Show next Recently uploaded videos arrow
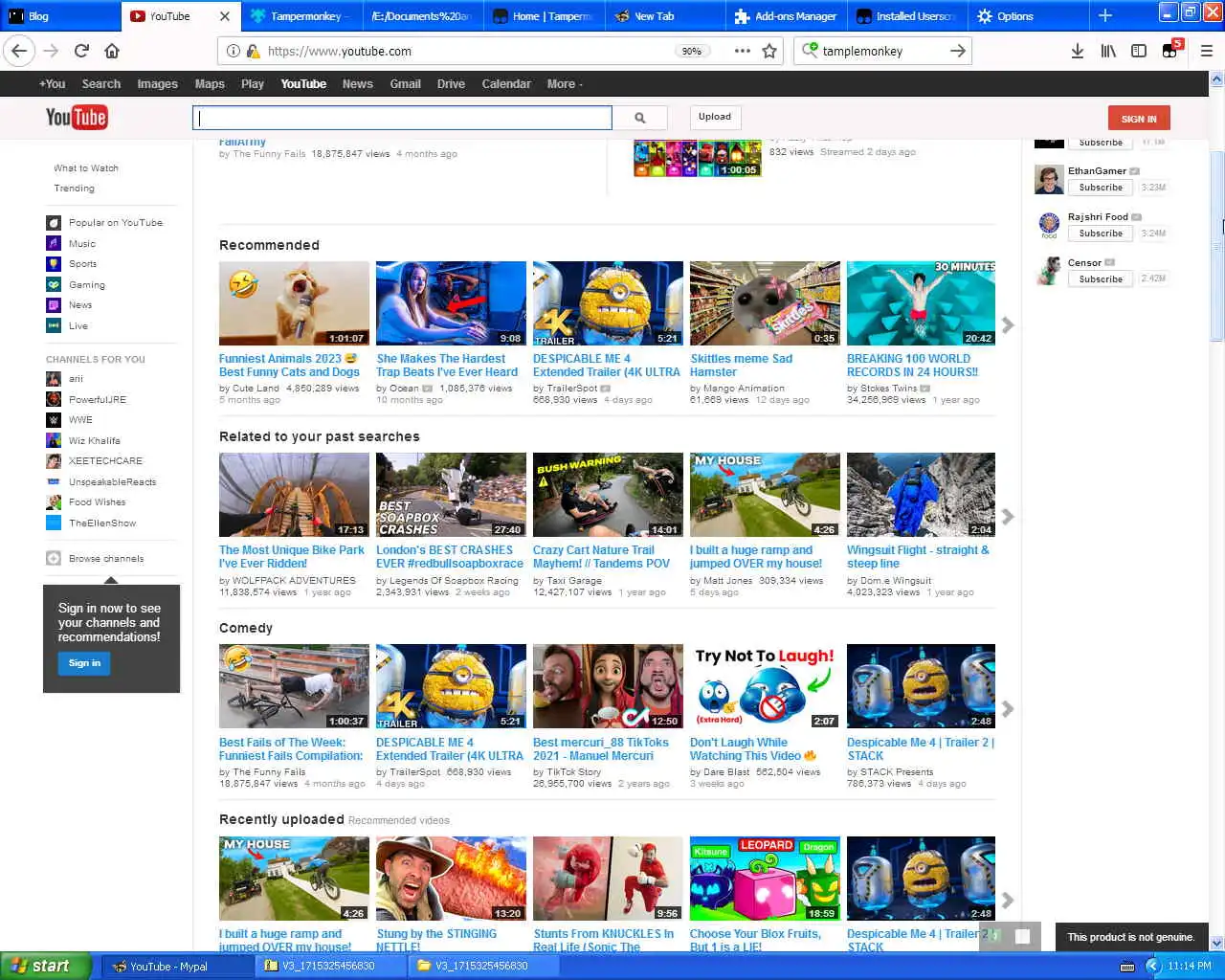 pyautogui.click(x=1007, y=901)
